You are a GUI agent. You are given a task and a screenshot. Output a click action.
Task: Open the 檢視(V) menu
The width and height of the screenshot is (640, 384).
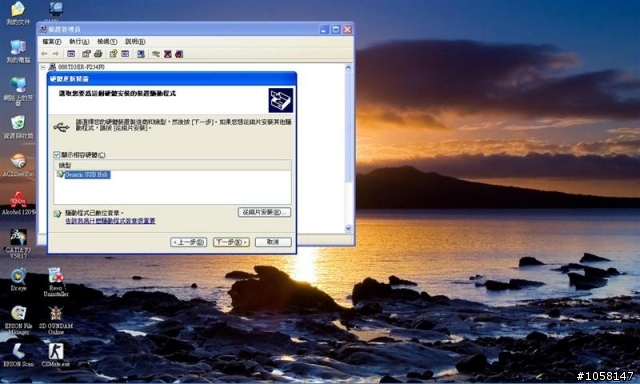[107, 42]
